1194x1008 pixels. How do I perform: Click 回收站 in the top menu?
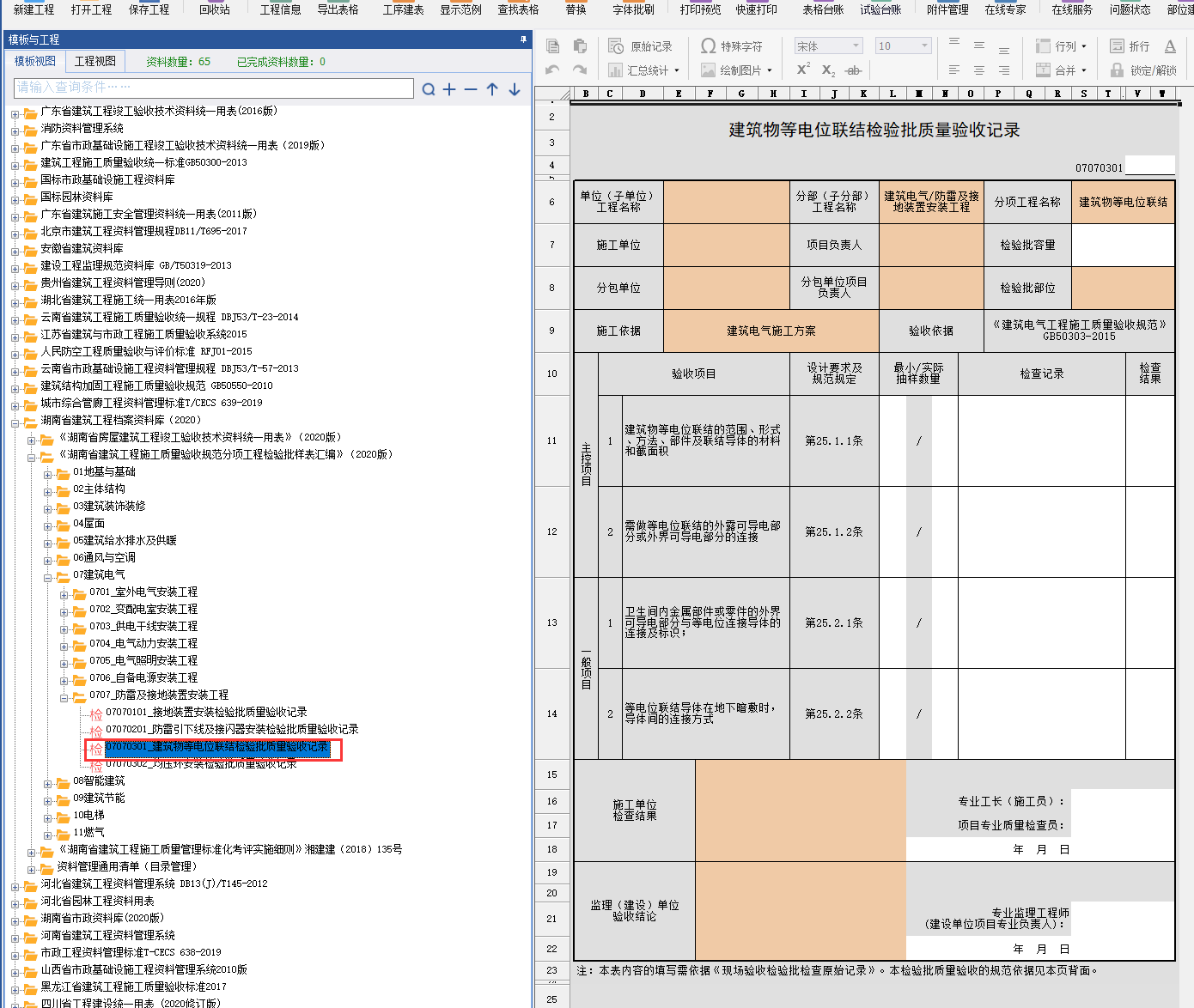tap(215, 9)
